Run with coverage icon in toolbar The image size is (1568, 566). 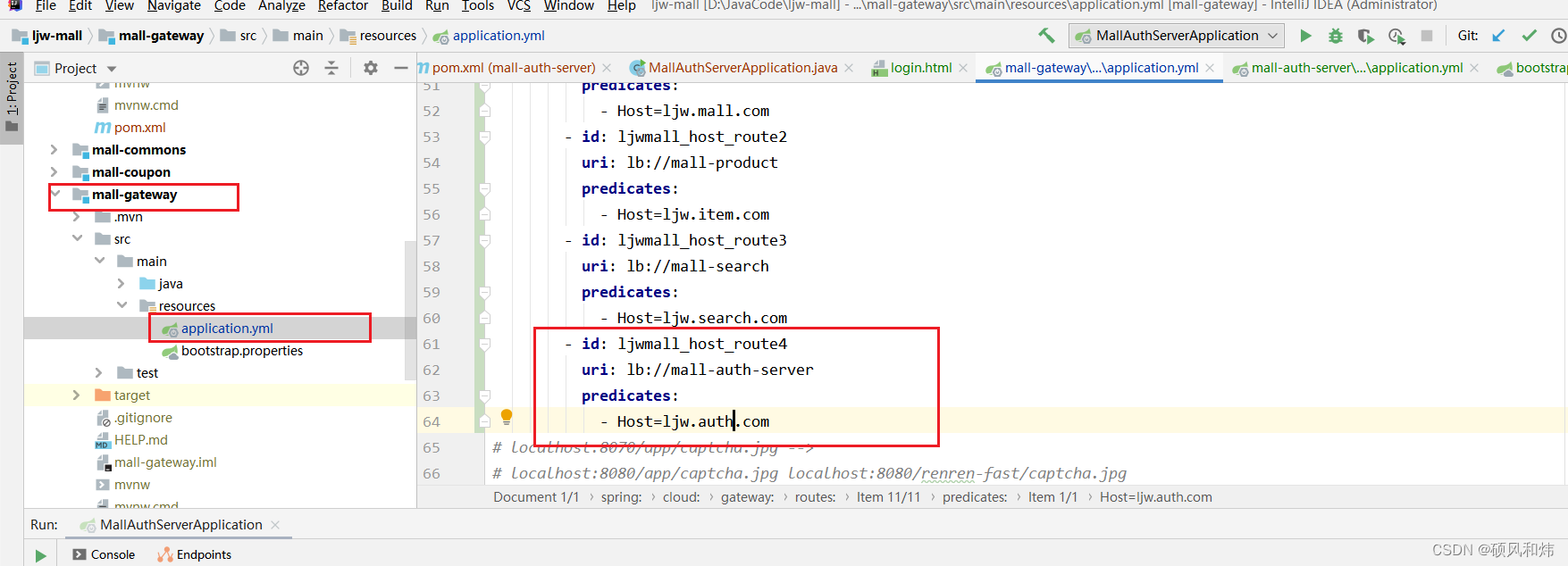click(x=1365, y=36)
